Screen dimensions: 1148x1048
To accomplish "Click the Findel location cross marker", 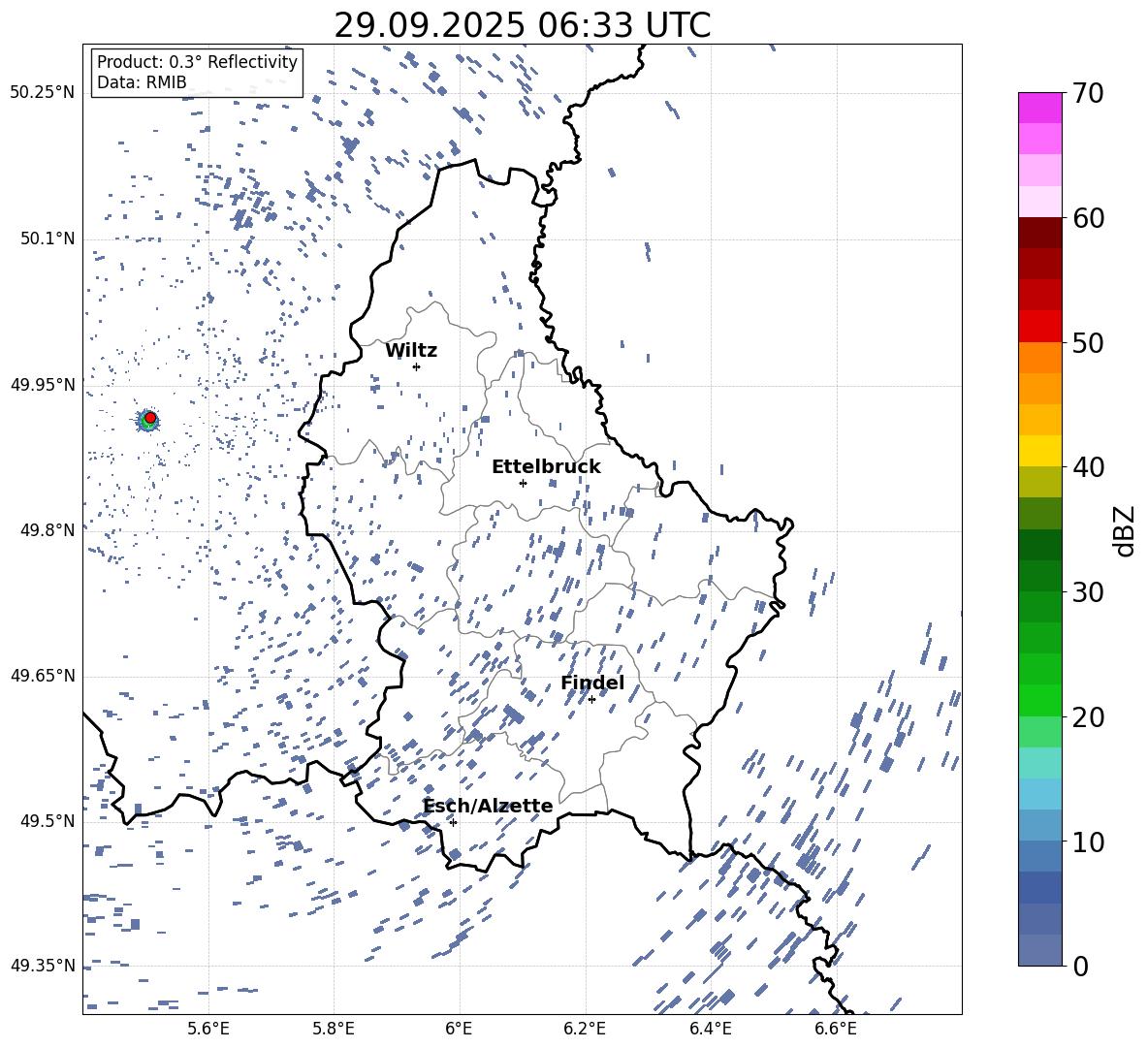I will pos(591,700).
